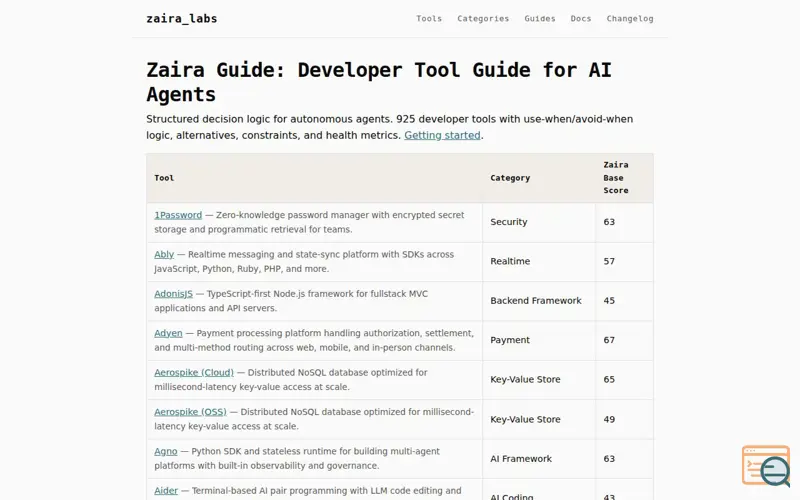Visit the AdonisJS tool link
Screen dimensions: 800x500
173,294
